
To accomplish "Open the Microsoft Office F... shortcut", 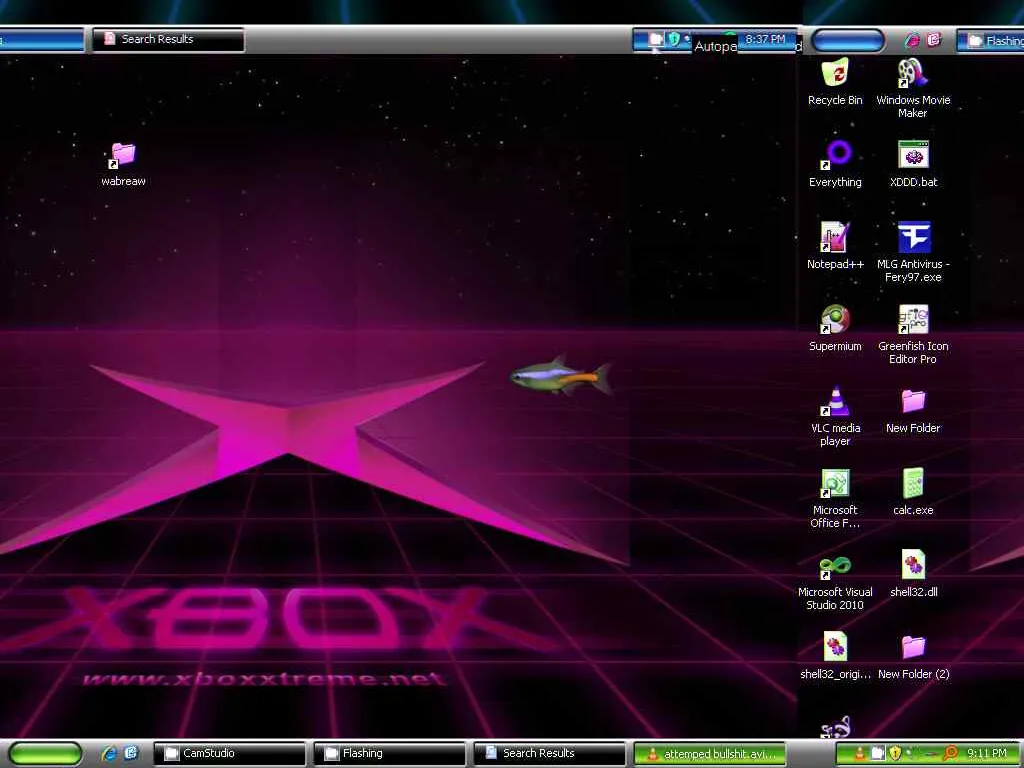I will 835,499.
